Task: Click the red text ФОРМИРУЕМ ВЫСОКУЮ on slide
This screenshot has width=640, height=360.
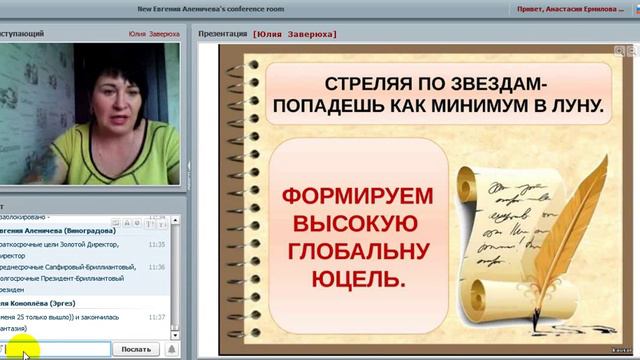Action: pos(357,210)
